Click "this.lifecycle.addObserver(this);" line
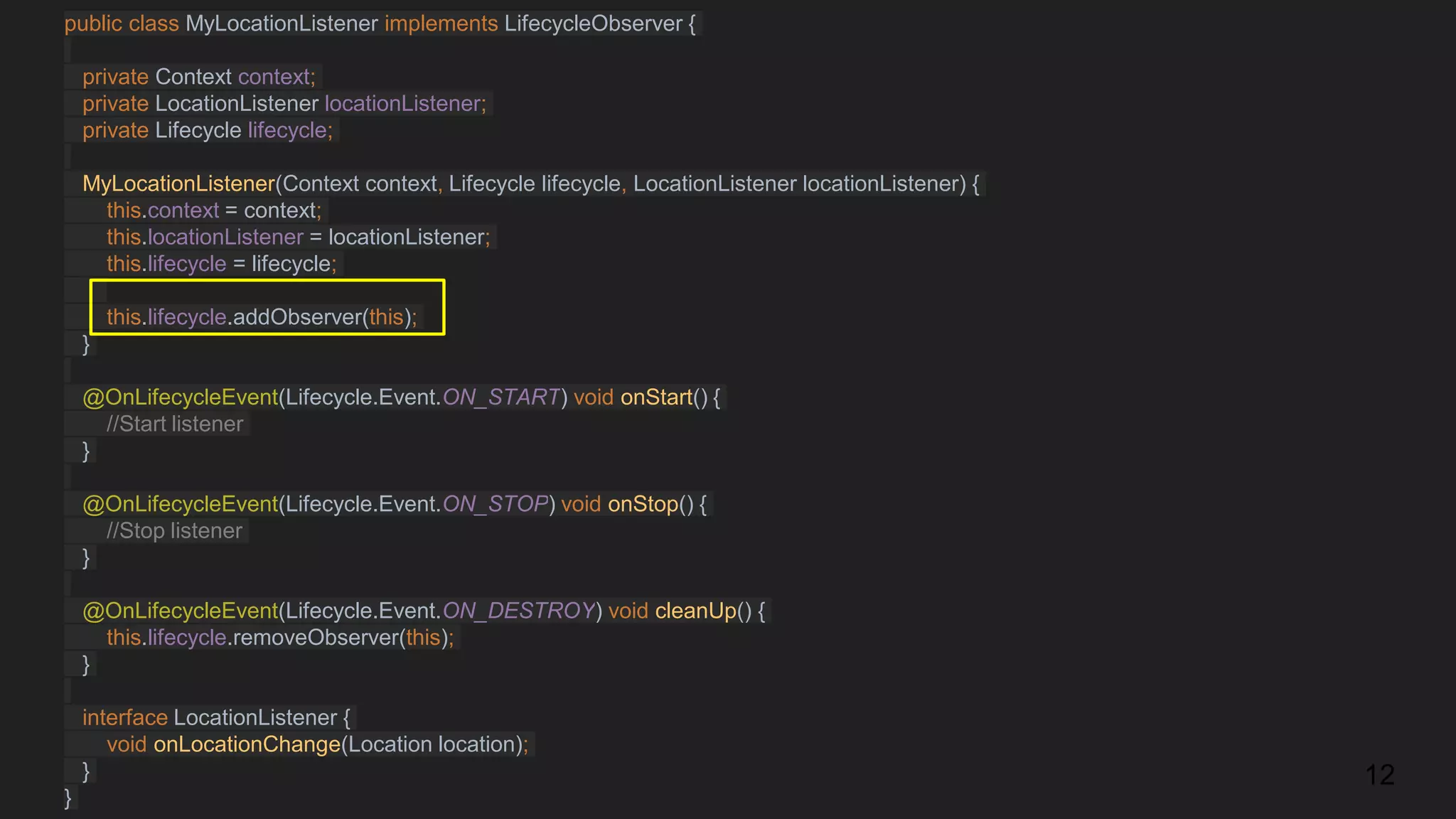Screen dimensions: 1456x819 pyautogui.click(x=262, y=317)
